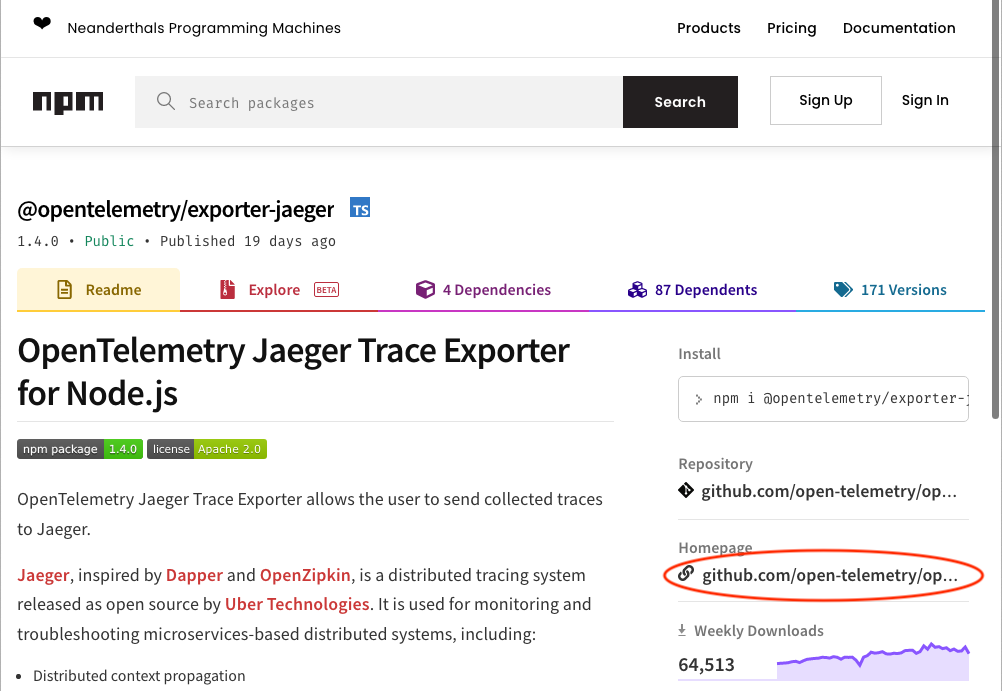Follow the Jaeger link in the description
This screenshot has height=691, width=1002.
tap(42, 575)
